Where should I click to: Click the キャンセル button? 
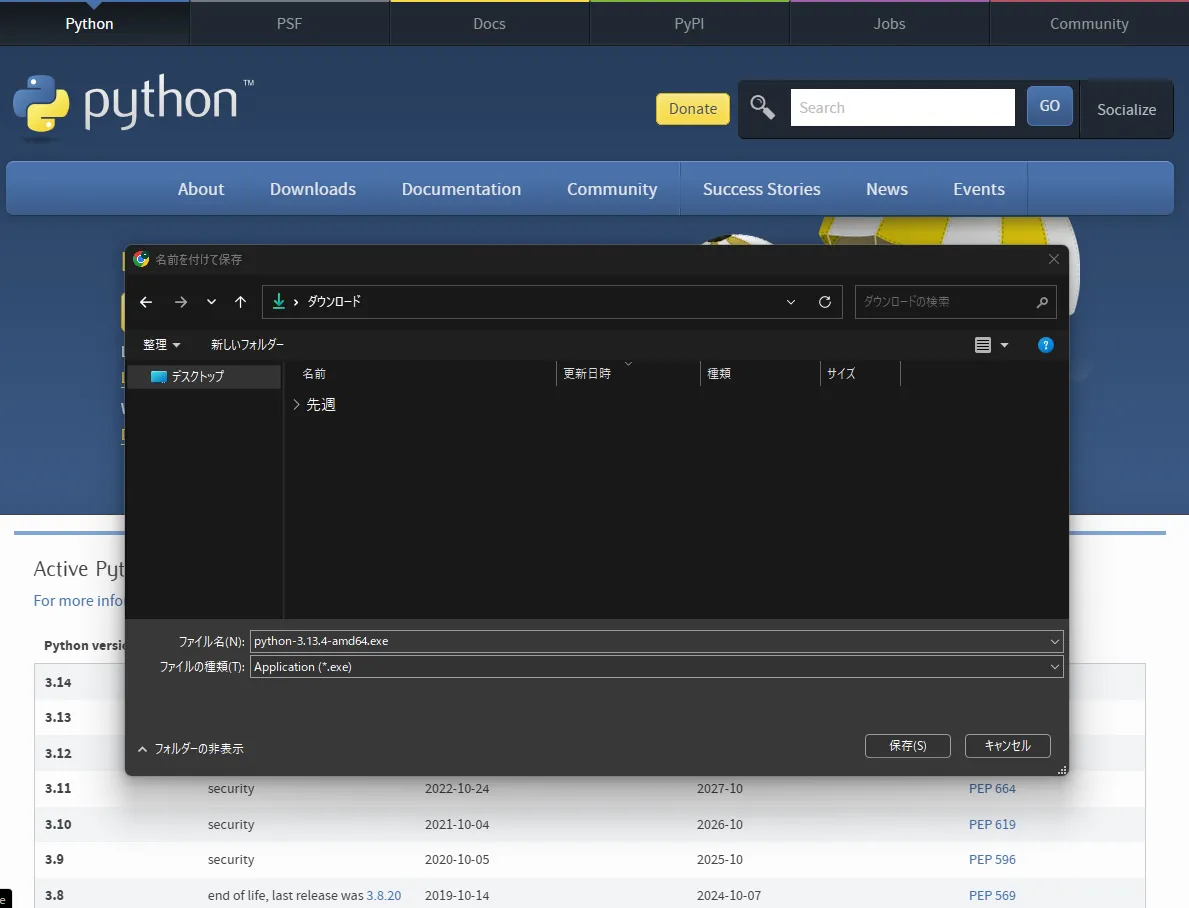(1008, 746)
